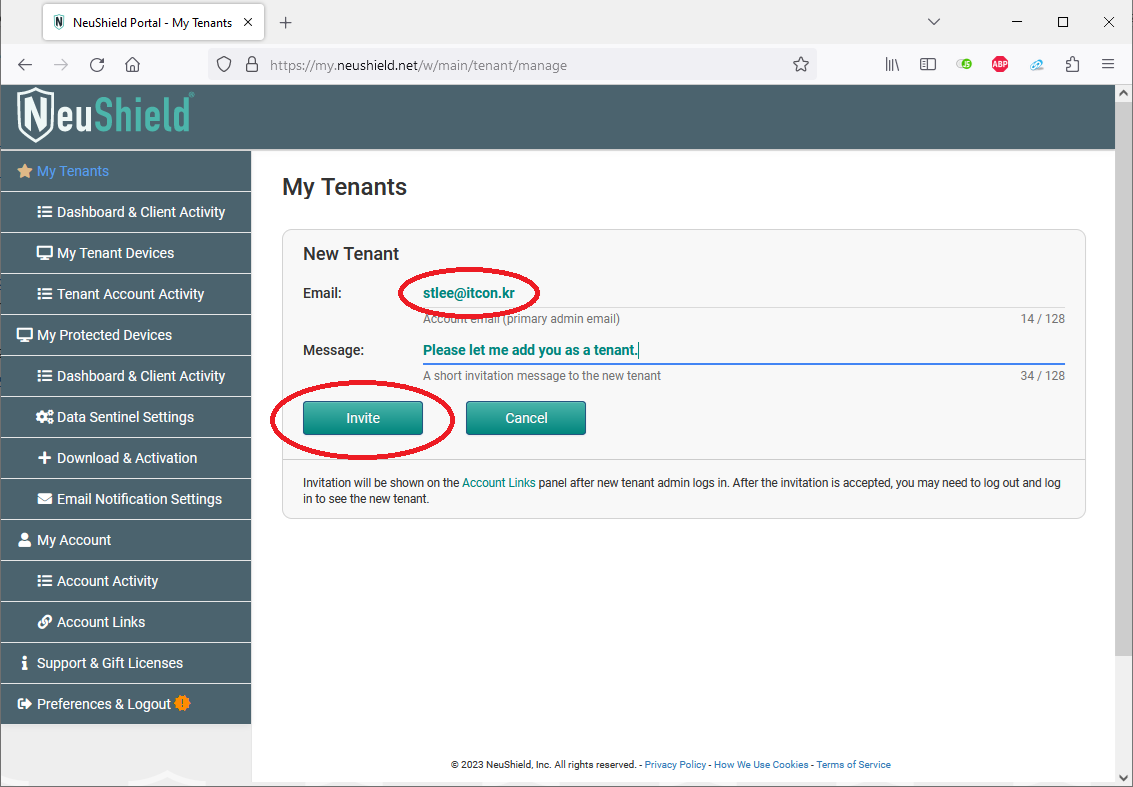The width and height of the screenshot is (1133, 787).
Task: Click the padlock site info icon
Action: [x=251, y=65]
